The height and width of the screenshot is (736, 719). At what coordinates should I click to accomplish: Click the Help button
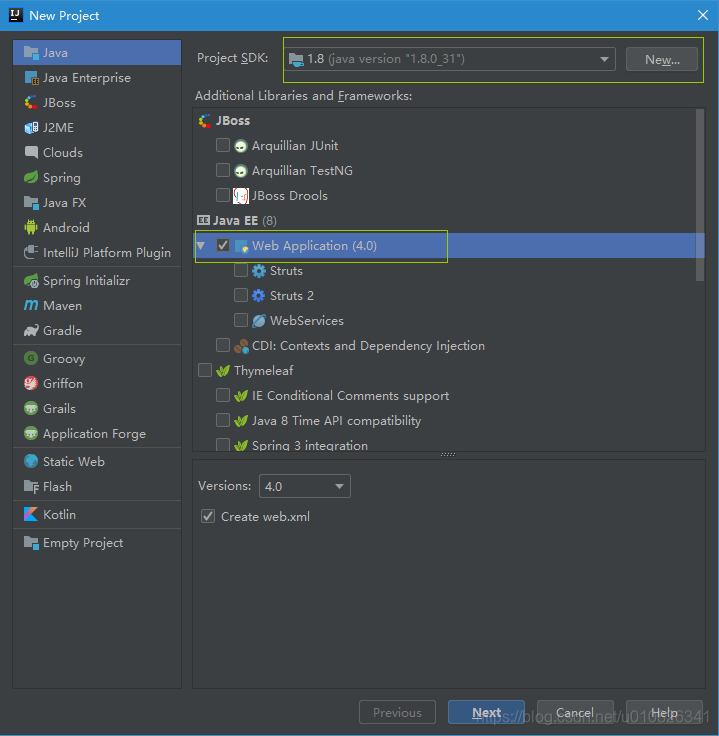click(x=664, y=712)
